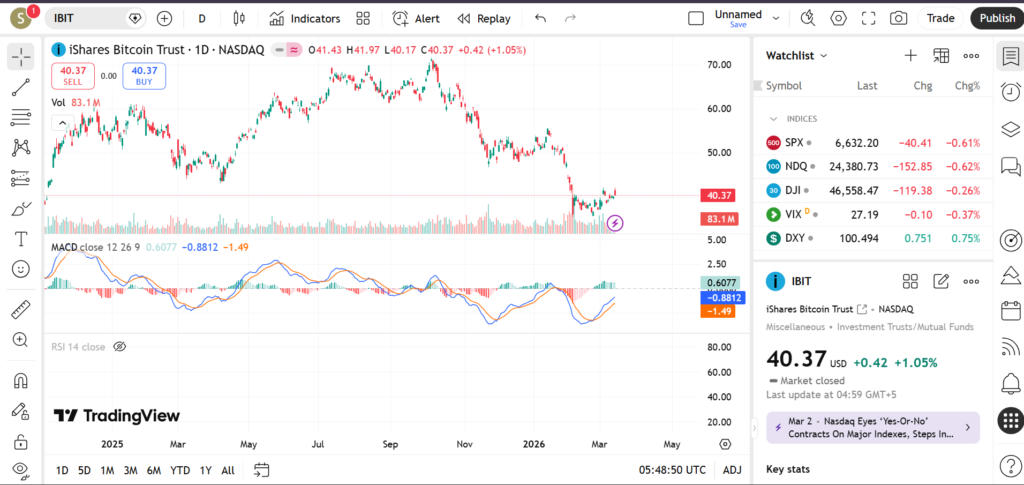Expand the Watchlist dropdown

pyautogui.click(x=823, y=56)
